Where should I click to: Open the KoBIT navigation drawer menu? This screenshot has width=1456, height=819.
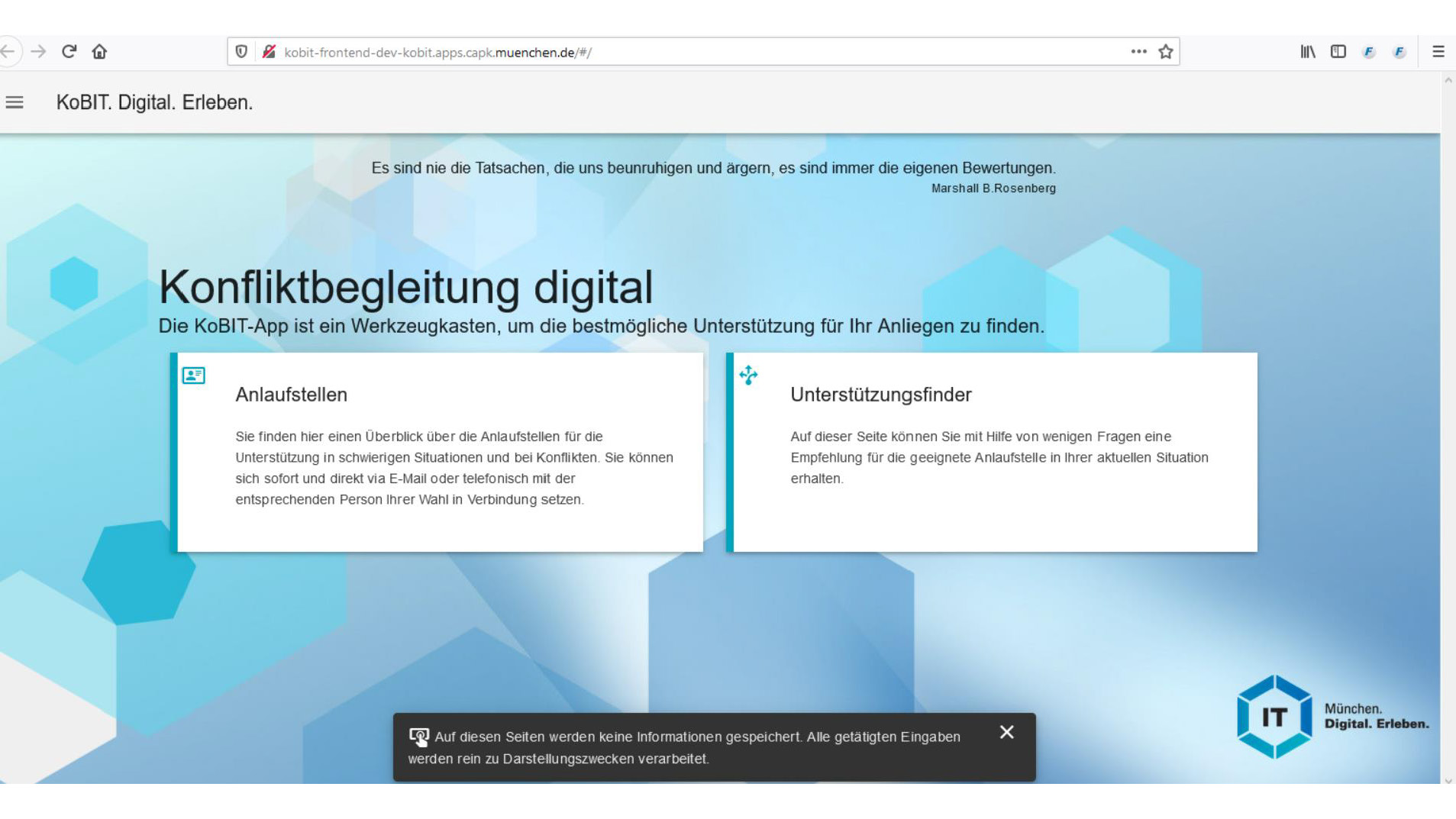tap(15, 102)
